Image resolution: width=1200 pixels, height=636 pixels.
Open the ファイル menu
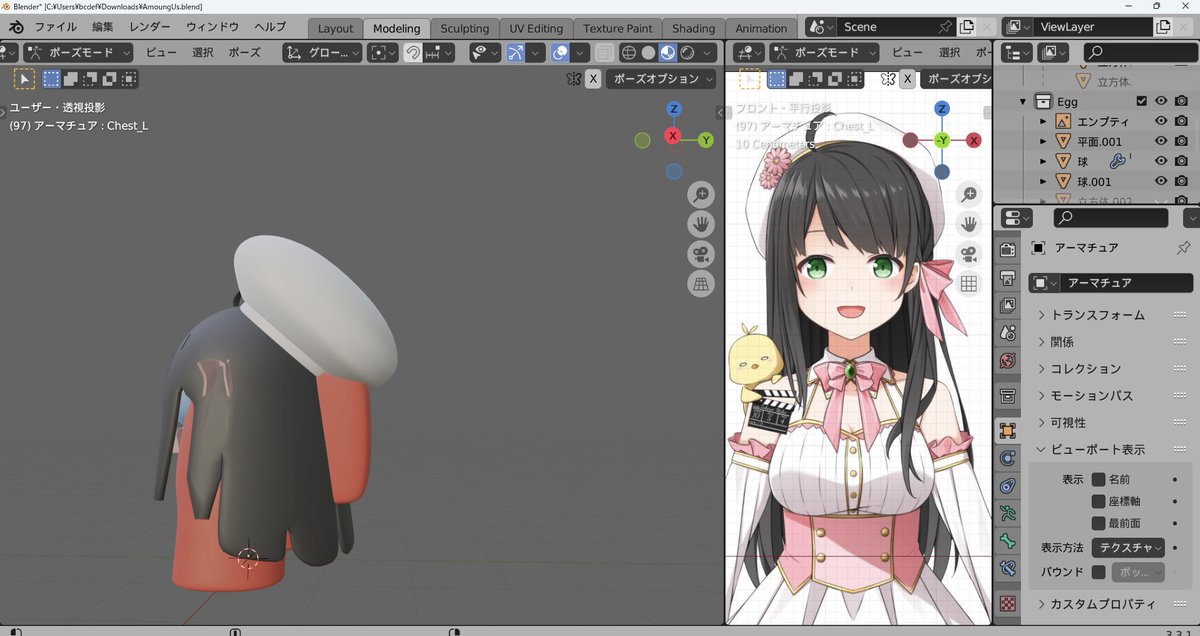point(55,27)
